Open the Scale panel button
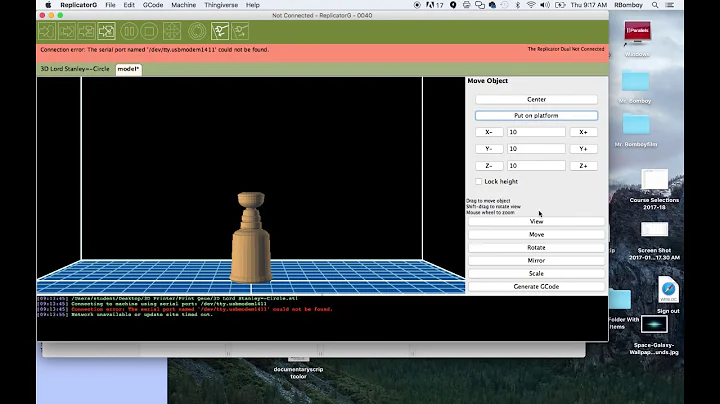The height and width of the screenshot is (404, 720). click(536, 273)
